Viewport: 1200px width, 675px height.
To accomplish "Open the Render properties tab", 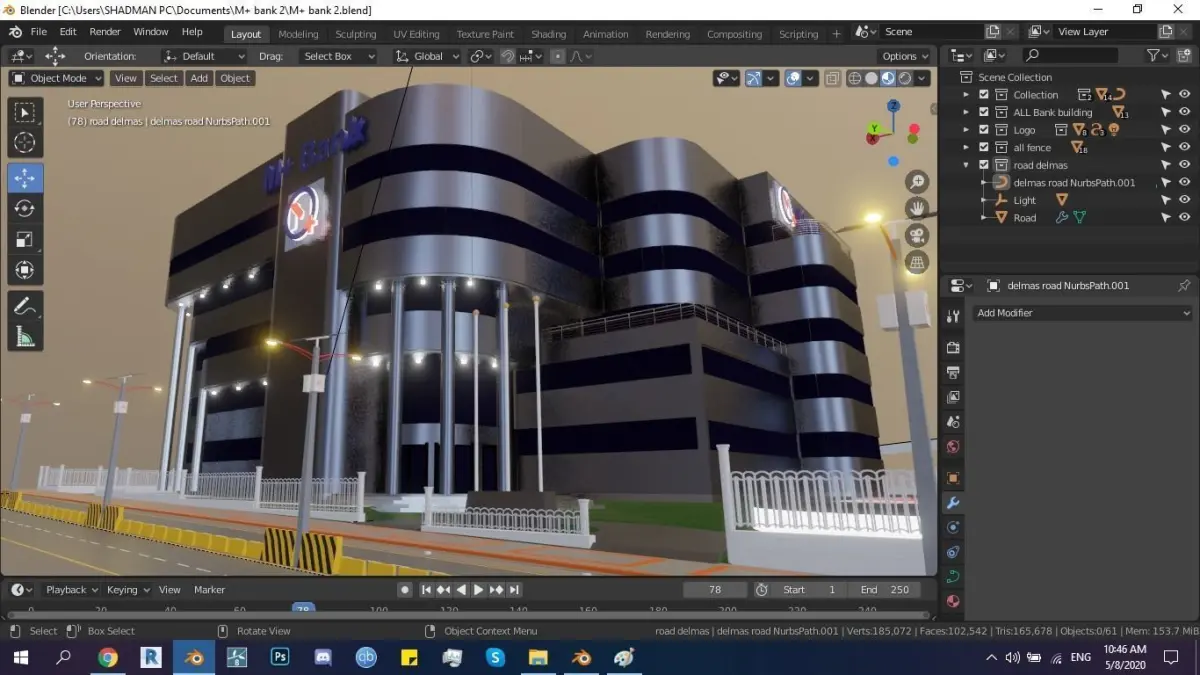I will click(x=953, y=348).
